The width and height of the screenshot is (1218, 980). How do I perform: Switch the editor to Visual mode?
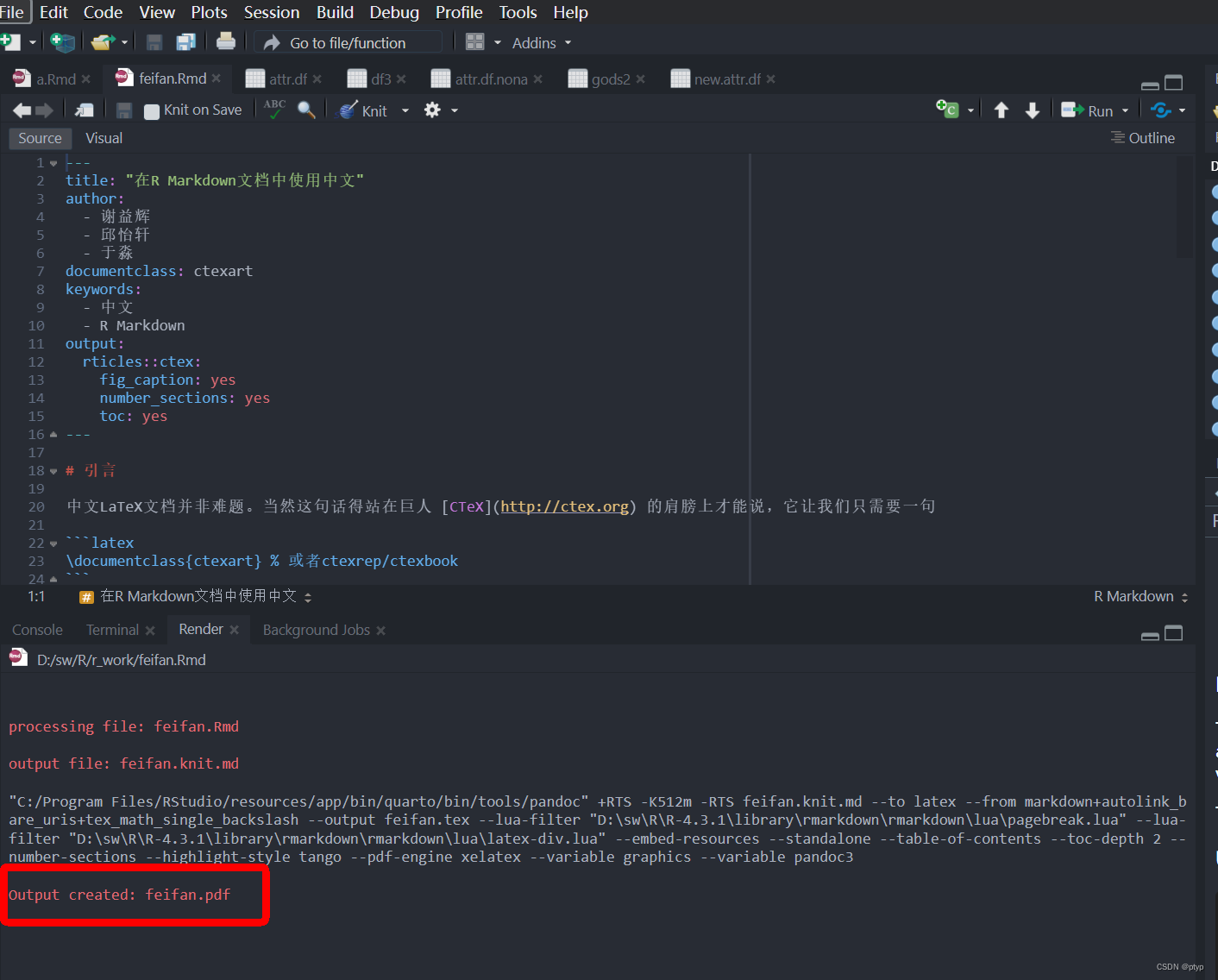(104, 138)
